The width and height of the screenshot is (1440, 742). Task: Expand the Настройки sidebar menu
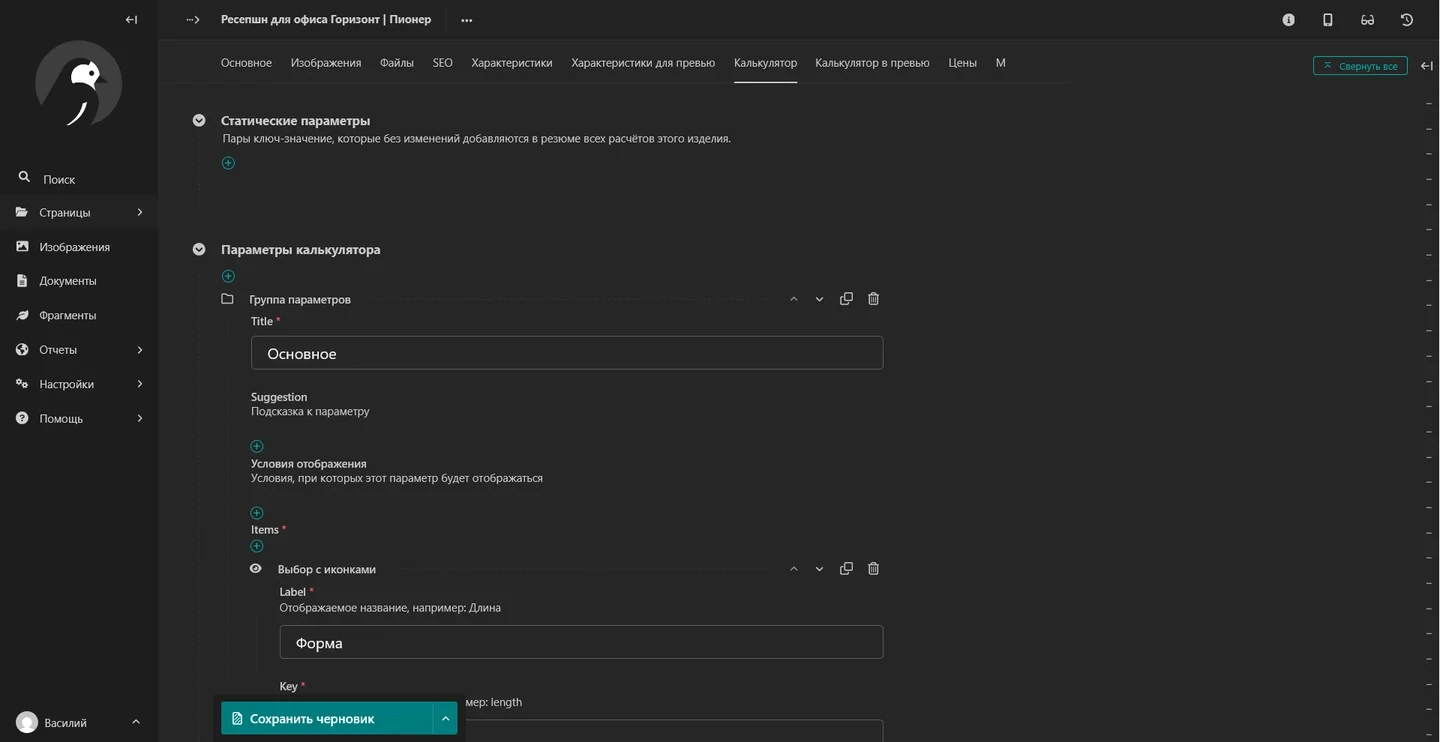pos(140,384)
